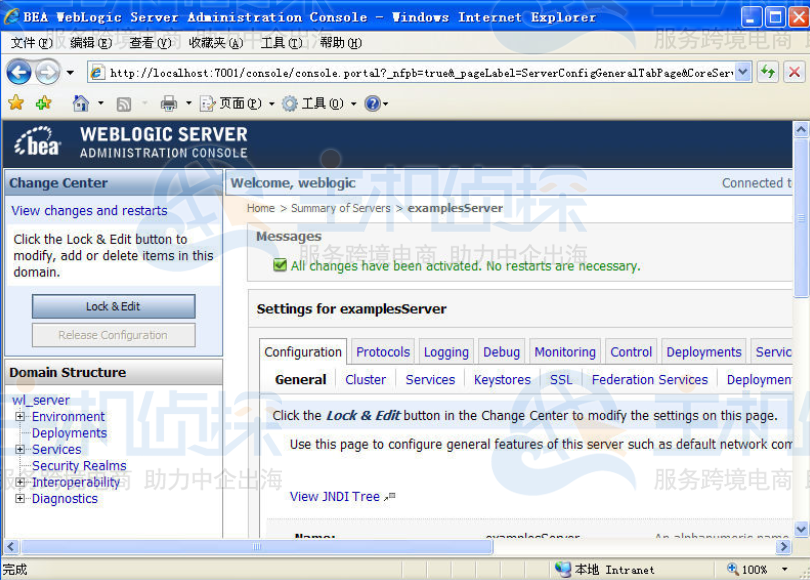Expand the Environment tree node

point(19,416)
